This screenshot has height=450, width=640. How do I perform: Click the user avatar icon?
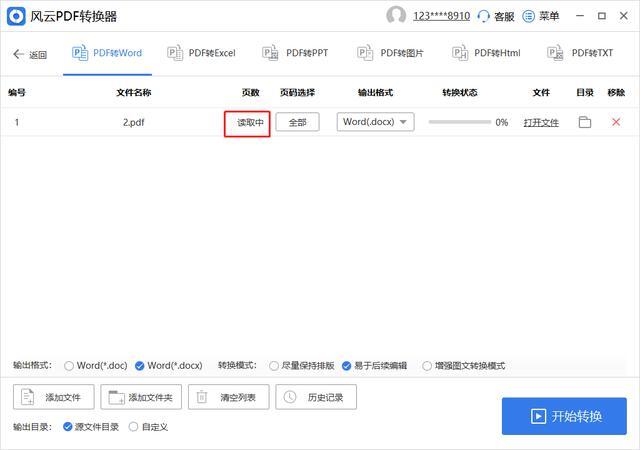pos(396,16)
